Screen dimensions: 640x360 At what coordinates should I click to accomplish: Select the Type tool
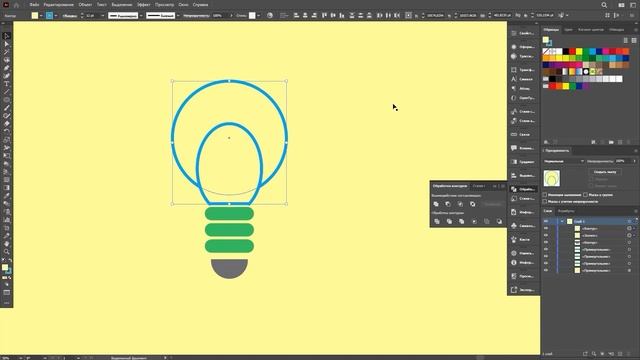tap(7, 84)
